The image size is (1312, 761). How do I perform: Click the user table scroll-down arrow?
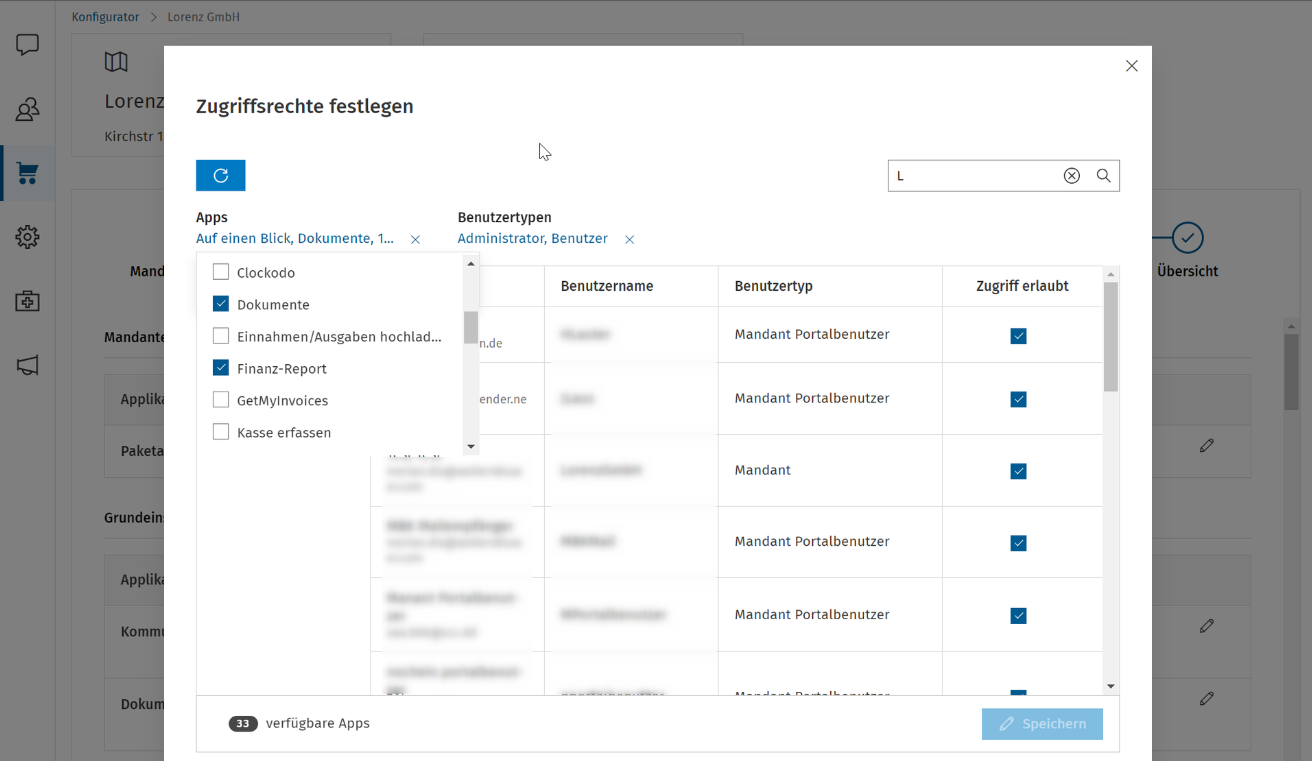point(1111,686)
